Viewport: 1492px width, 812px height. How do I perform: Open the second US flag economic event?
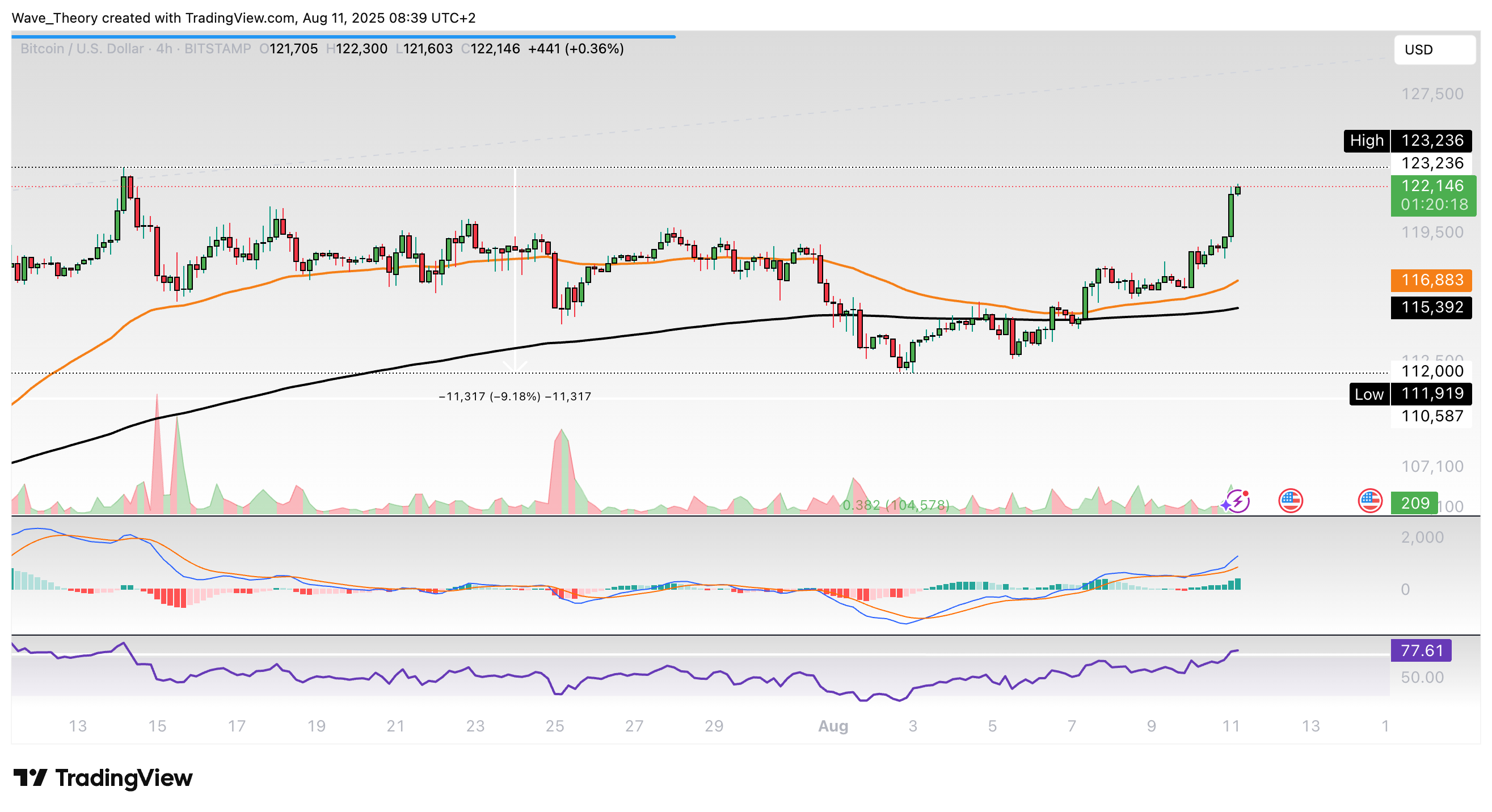pos(1370,501)
